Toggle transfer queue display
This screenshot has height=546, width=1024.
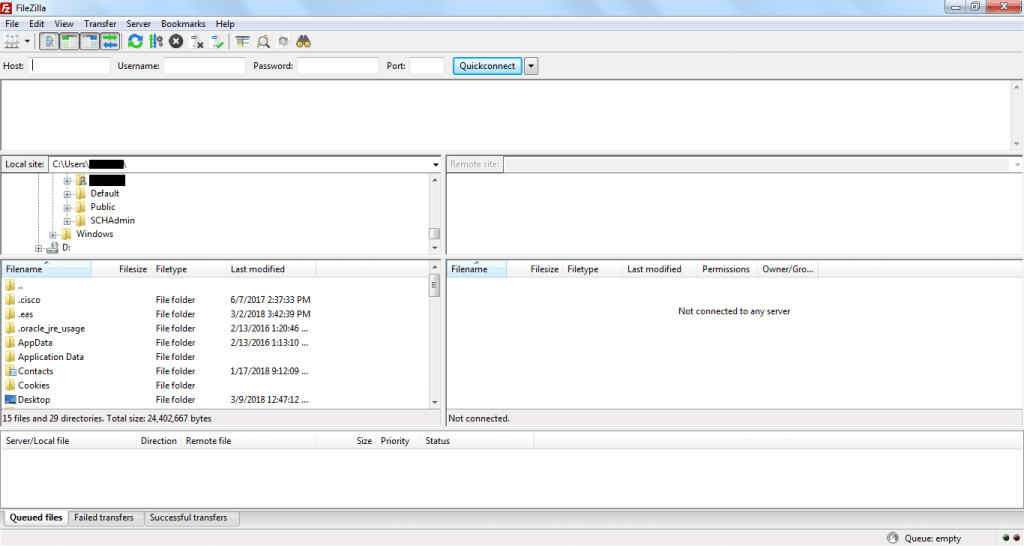[x=110, y=41]
